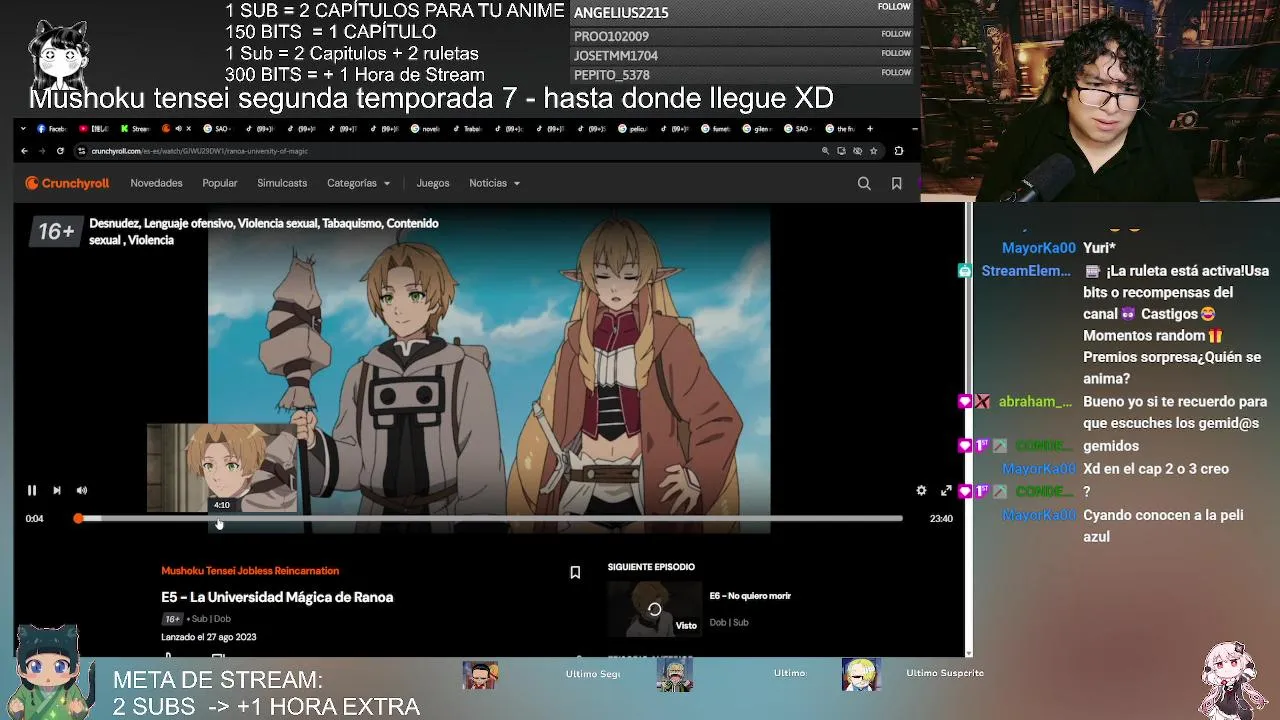Click the 16+ rating badge on video
The height and width of the screenshot is (720, 1280).
(x=56, y=232)
